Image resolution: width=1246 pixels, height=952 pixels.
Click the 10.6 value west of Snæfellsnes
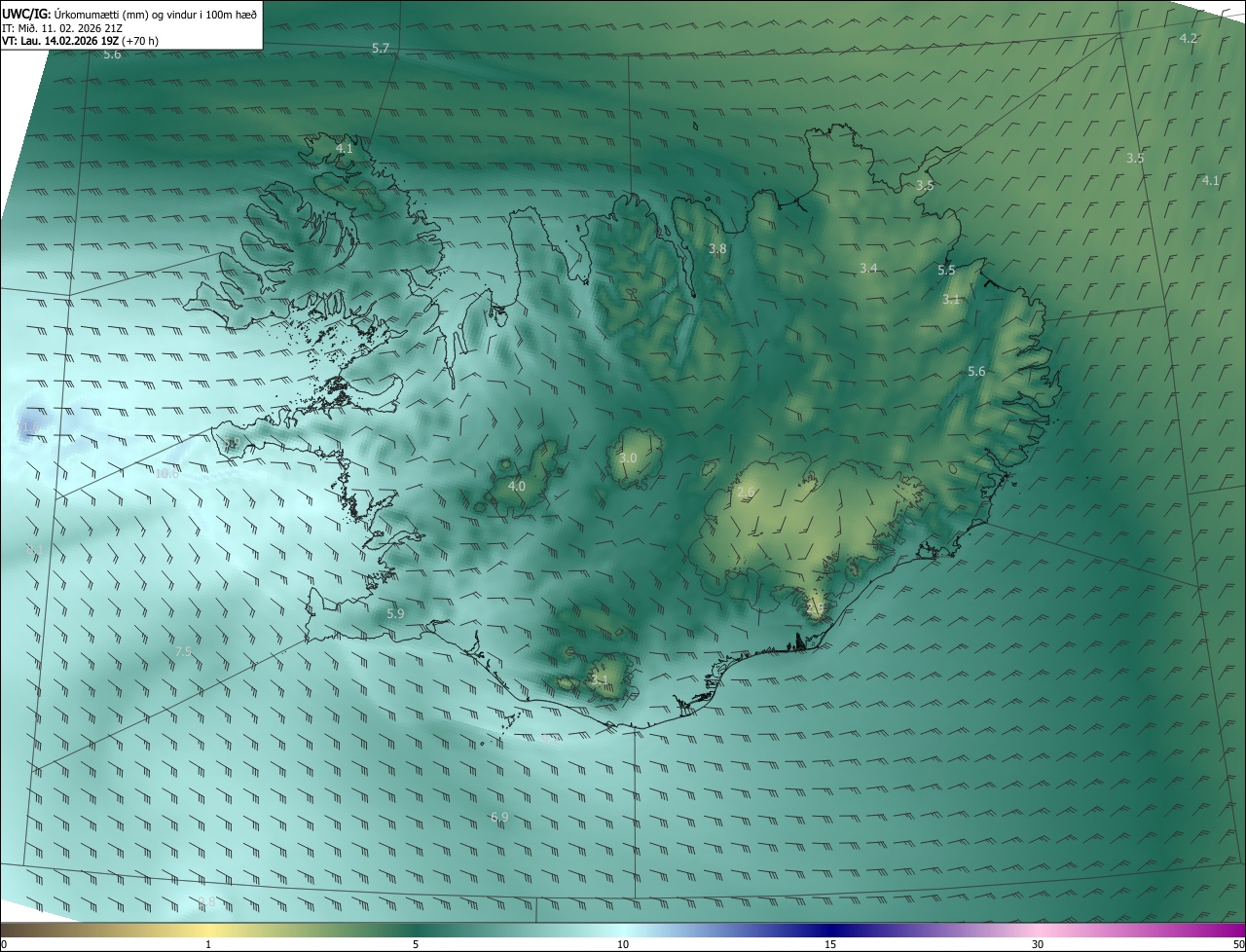(166, 474)
